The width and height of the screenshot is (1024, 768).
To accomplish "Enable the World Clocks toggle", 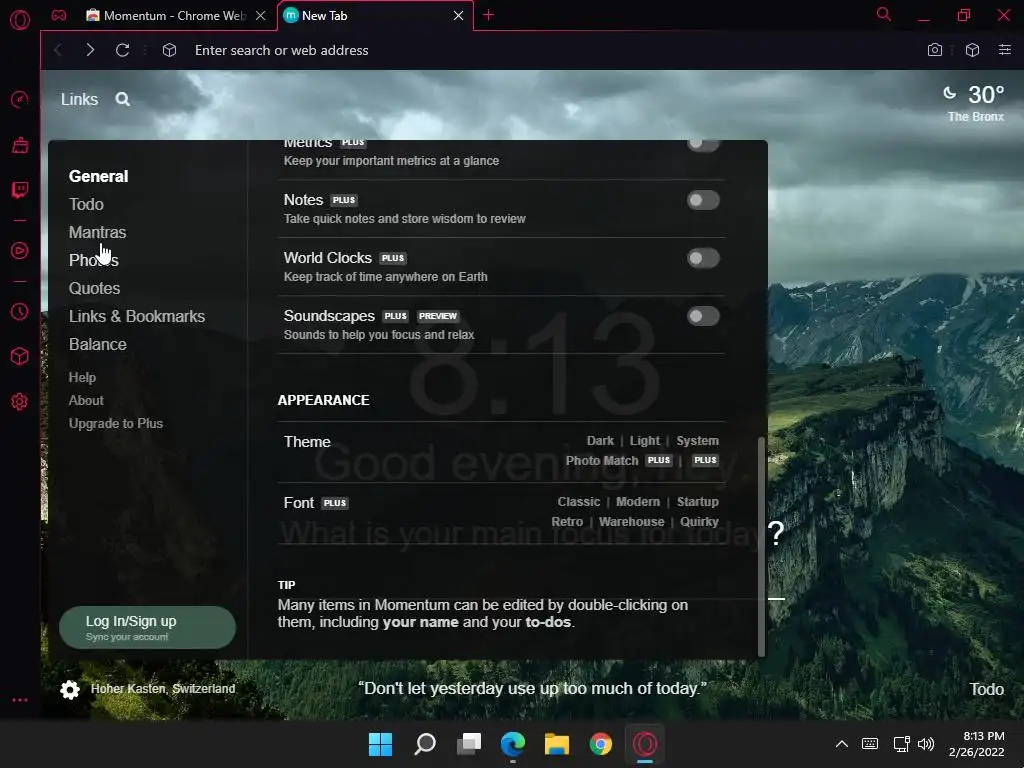I will click(x=703, y=258).
